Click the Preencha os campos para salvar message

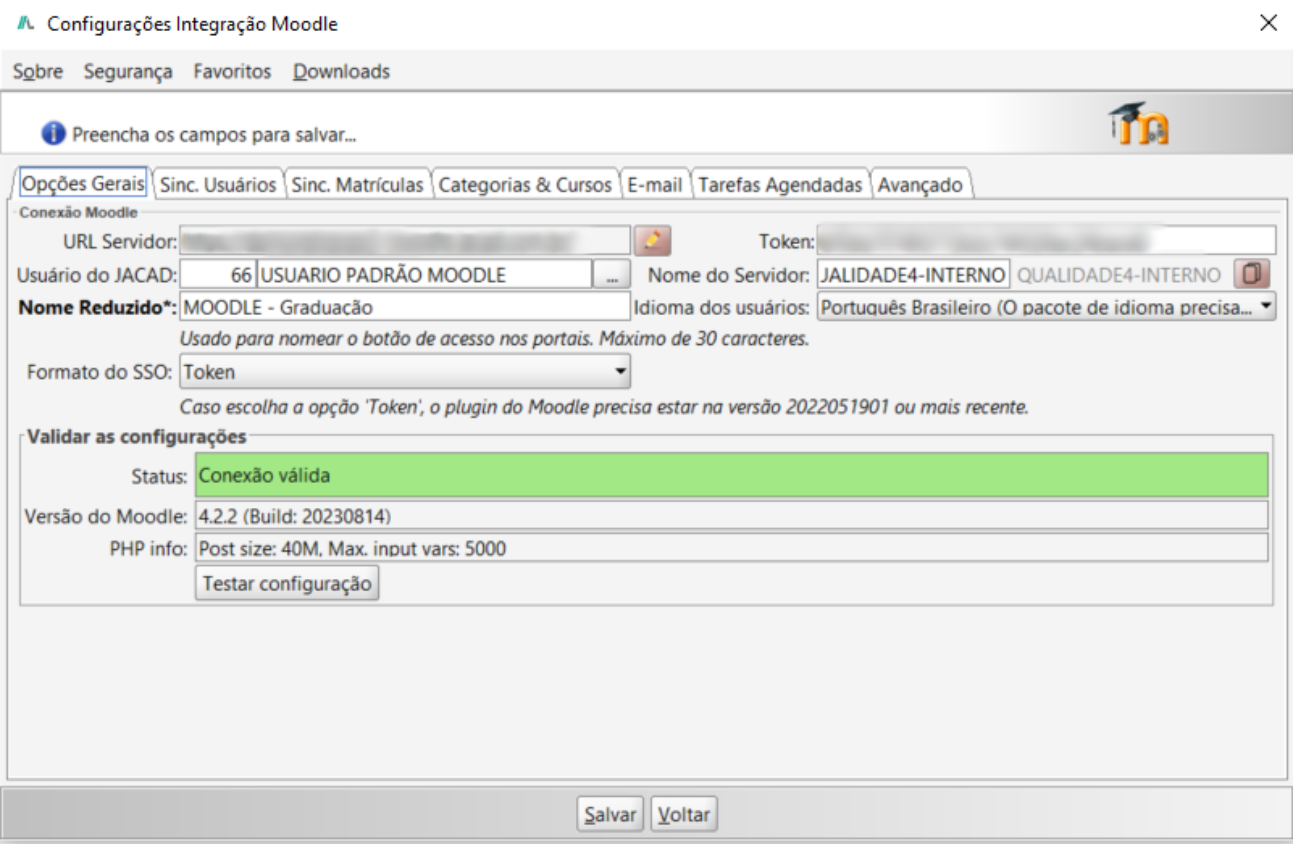(214, 134)
